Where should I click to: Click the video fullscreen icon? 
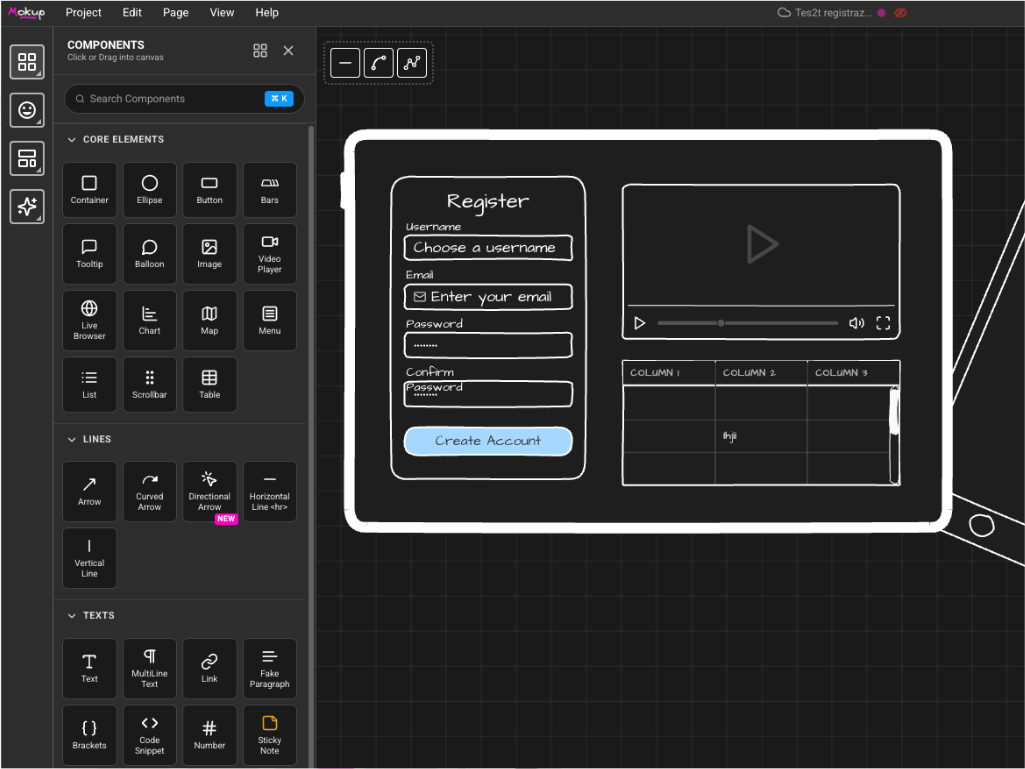pos(883,323)
